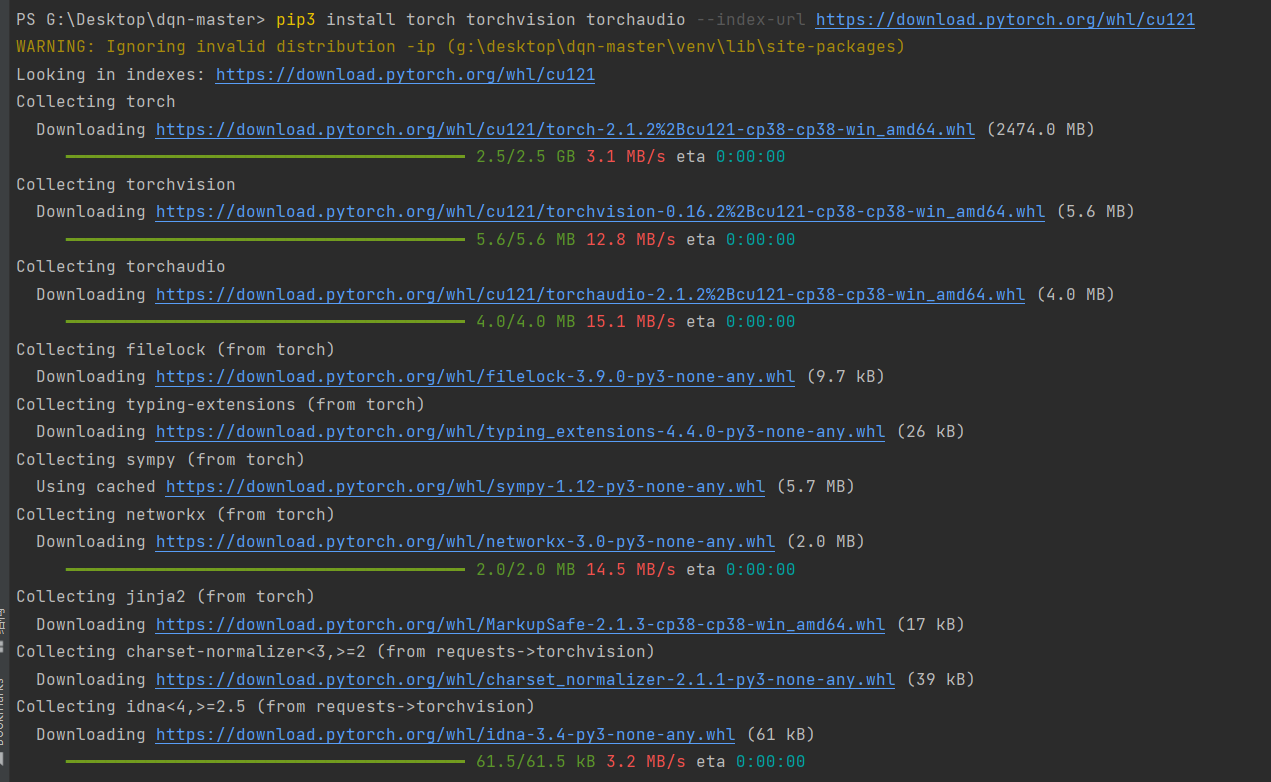Click the 'Collecting torchvision' line
The image size is (1271, 782).
pyautogui.click(x=126, y=184)
